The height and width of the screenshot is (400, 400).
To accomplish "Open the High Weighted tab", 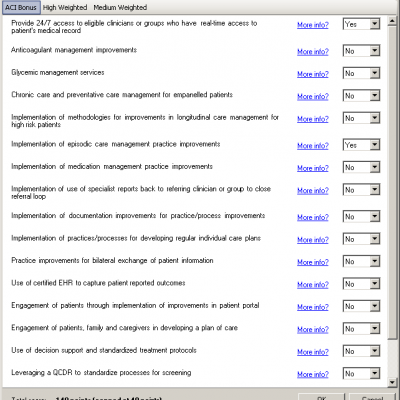I will (65, 7).
